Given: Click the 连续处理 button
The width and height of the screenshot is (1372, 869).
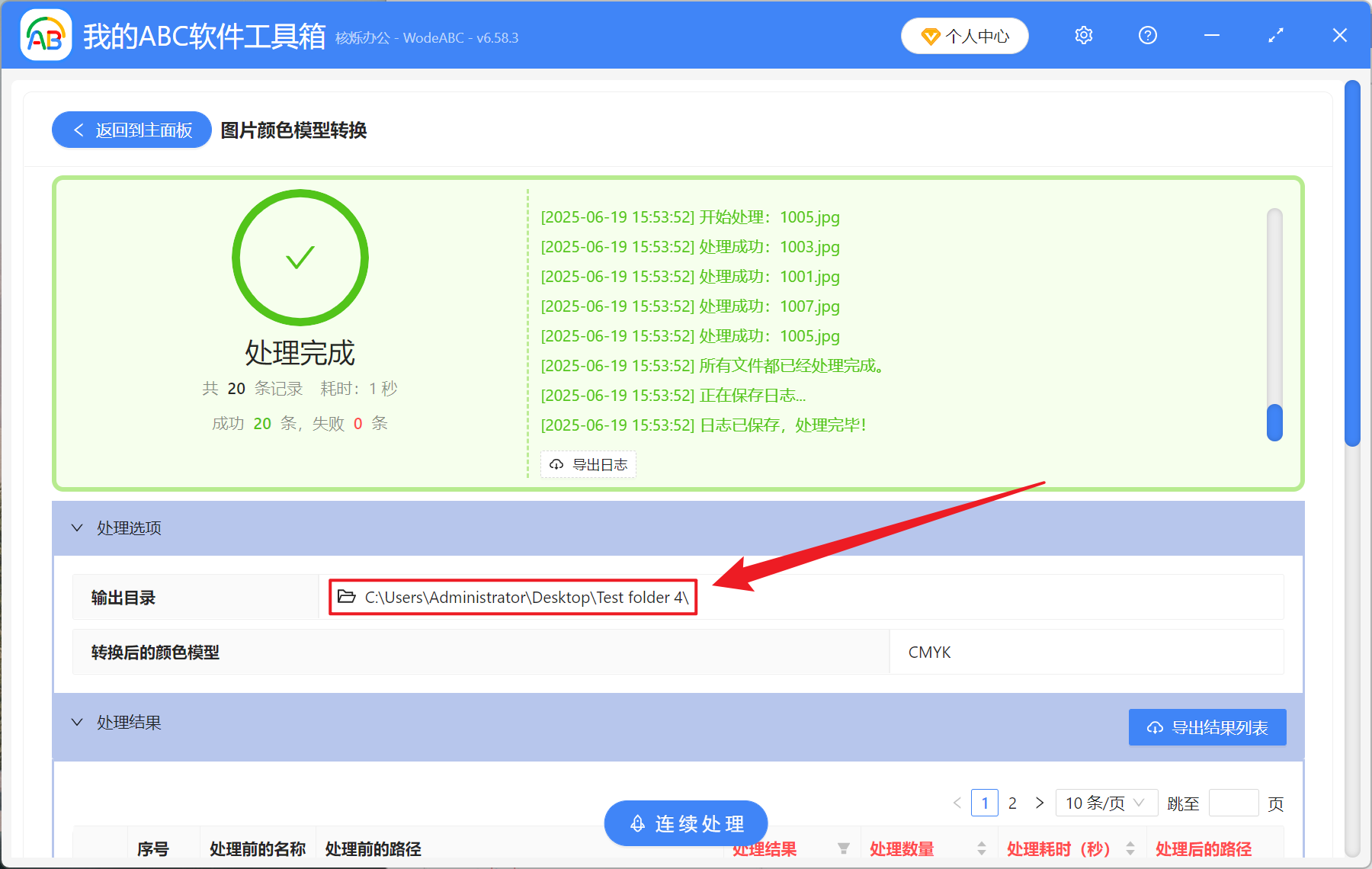Looking at the screenshot, I should coord(684,823).
